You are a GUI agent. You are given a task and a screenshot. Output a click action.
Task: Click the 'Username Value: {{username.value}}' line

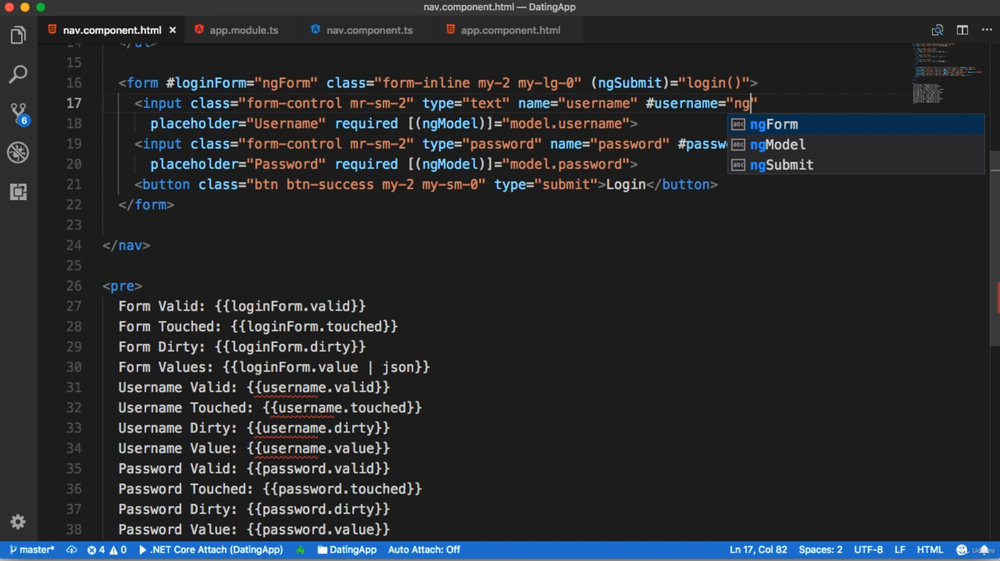tap(254, 448)
